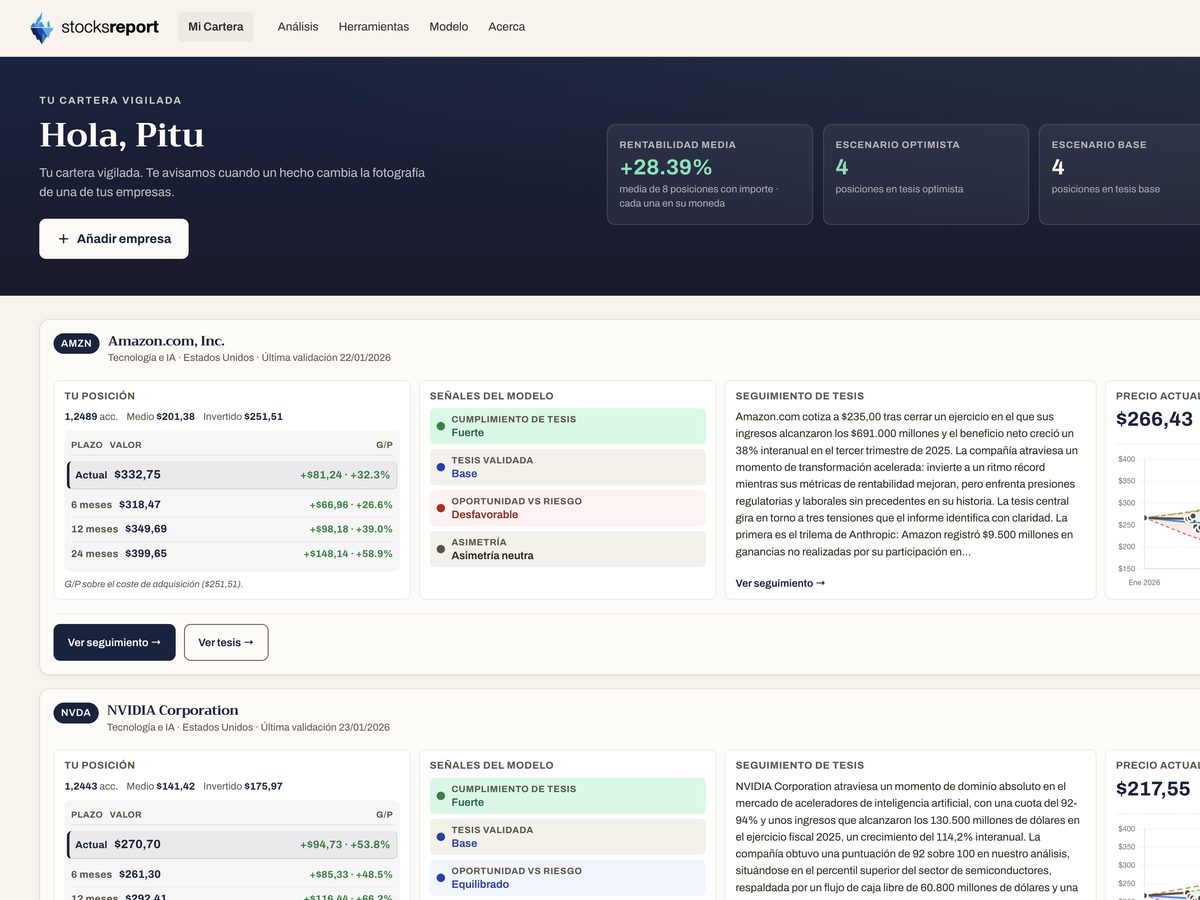The height and width of the screenshot is (900, 1200).
Task: Click Amazon's Tesis validada Base signal
Action: point(567,467)
